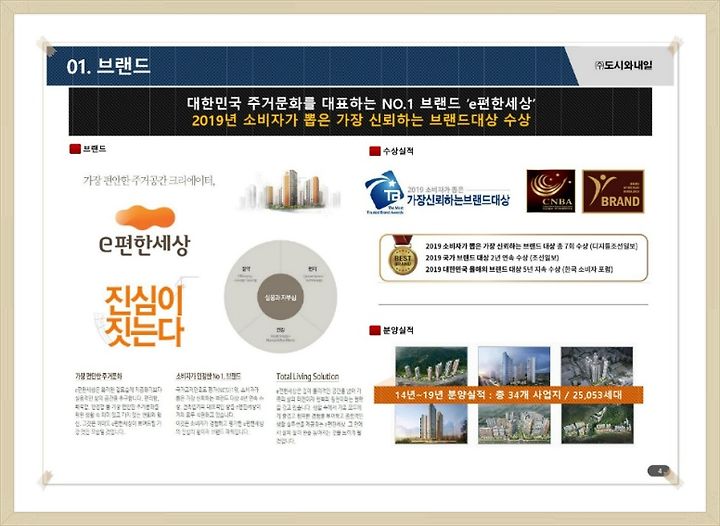Click the tagline '가장 편안한 주거공간 크리에이터,'
This screenshot has width=720, height=526.
click(x=149, y=180)
